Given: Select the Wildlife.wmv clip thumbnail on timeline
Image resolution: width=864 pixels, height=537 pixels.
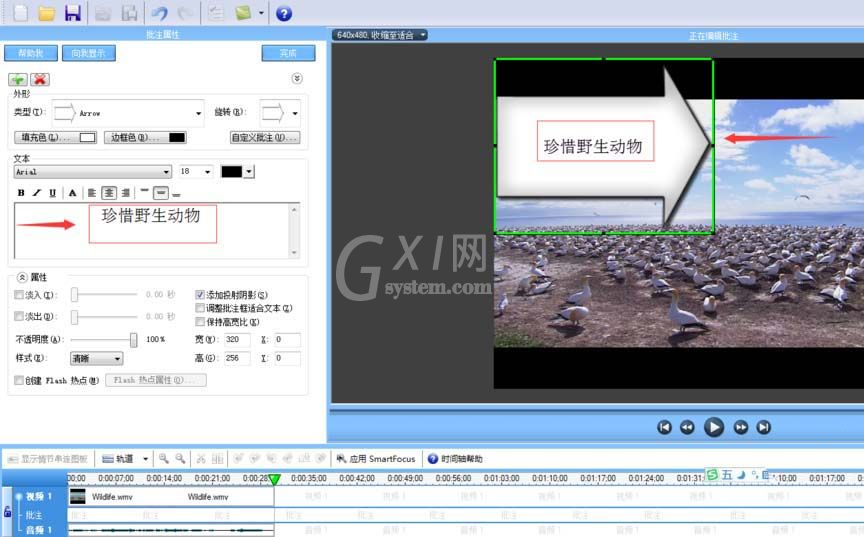Looking at the screenshot, I should click(78, 497).
